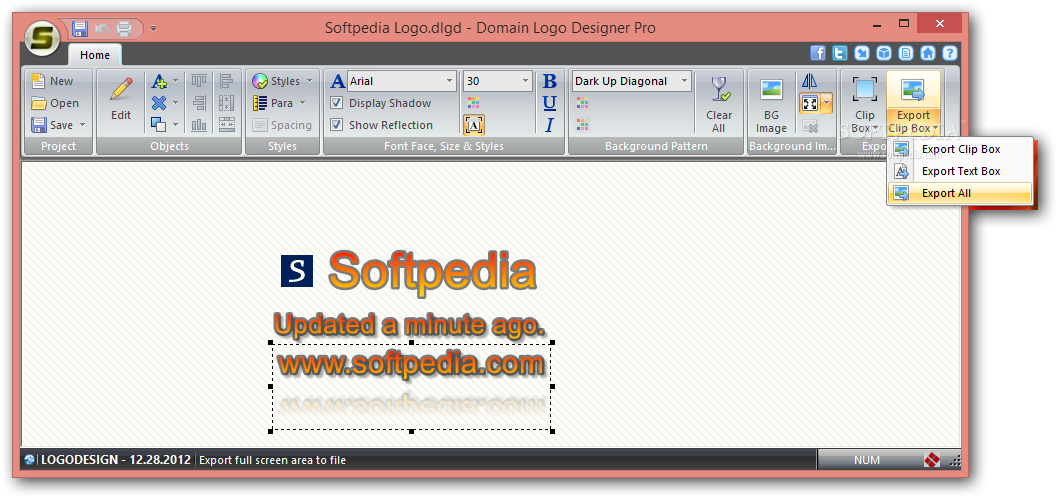Open the Facebook link icon
The image size is (1058, 498).
pyautogui.click(x=818, y=53)
